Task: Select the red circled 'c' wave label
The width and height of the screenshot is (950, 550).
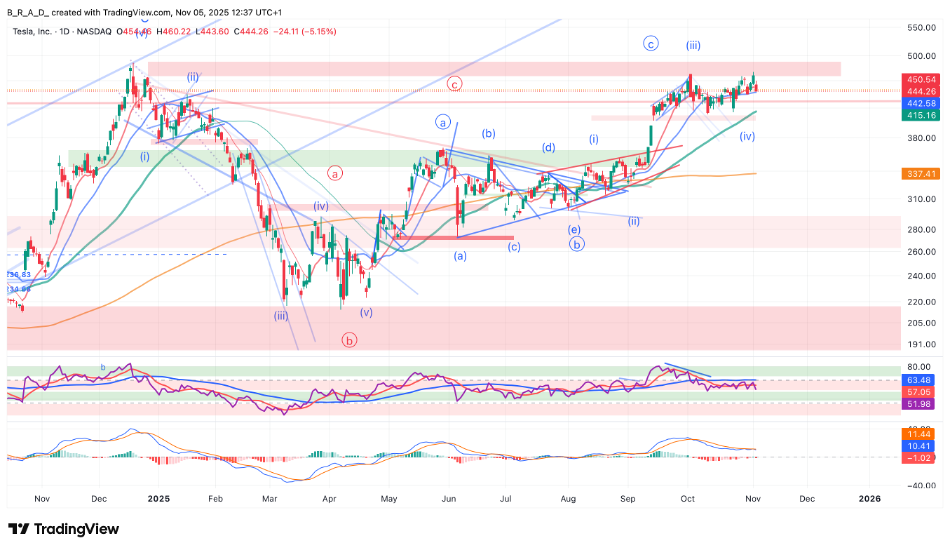Action: coord(454,85)
